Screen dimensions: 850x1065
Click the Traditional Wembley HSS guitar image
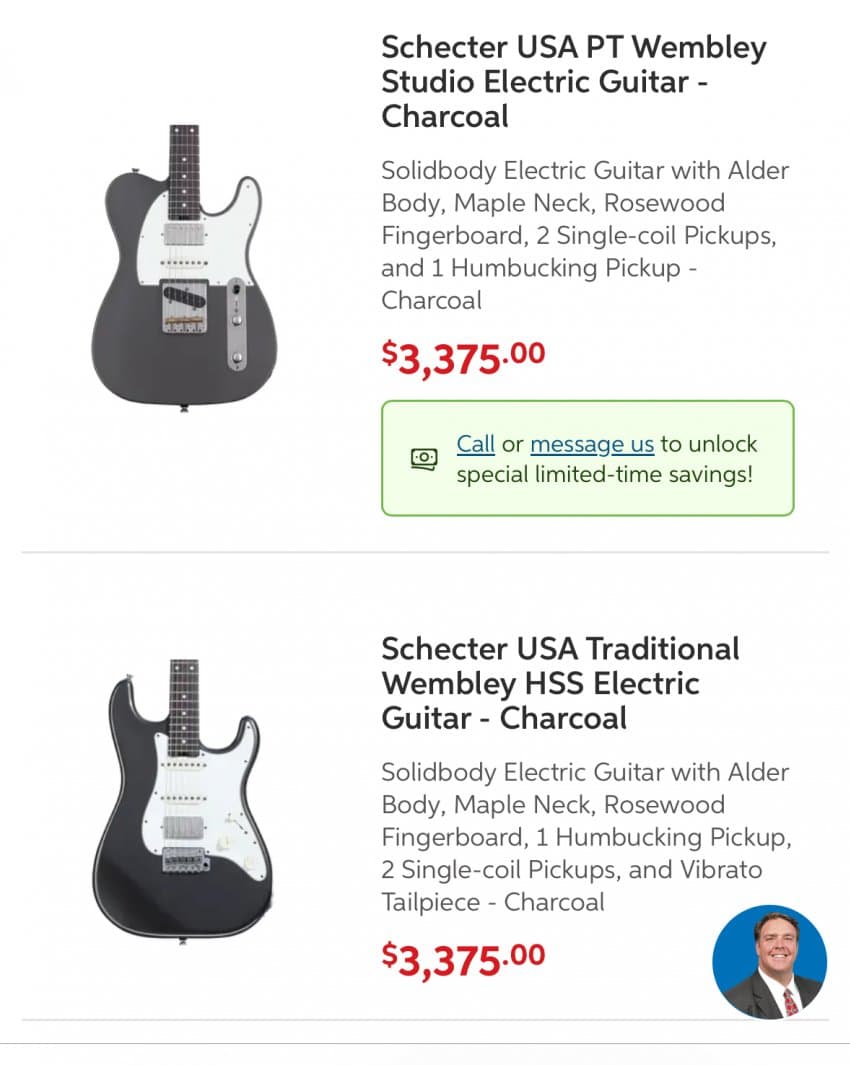[x=183, y=801]
